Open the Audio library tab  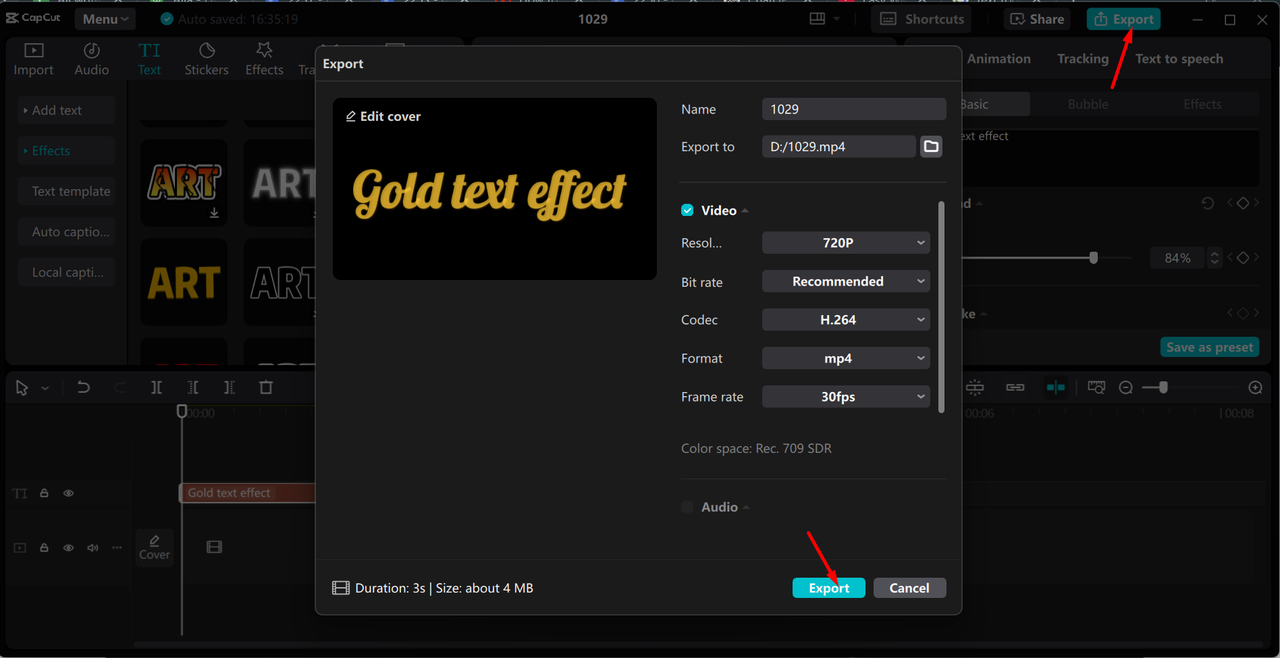[91, 59]
